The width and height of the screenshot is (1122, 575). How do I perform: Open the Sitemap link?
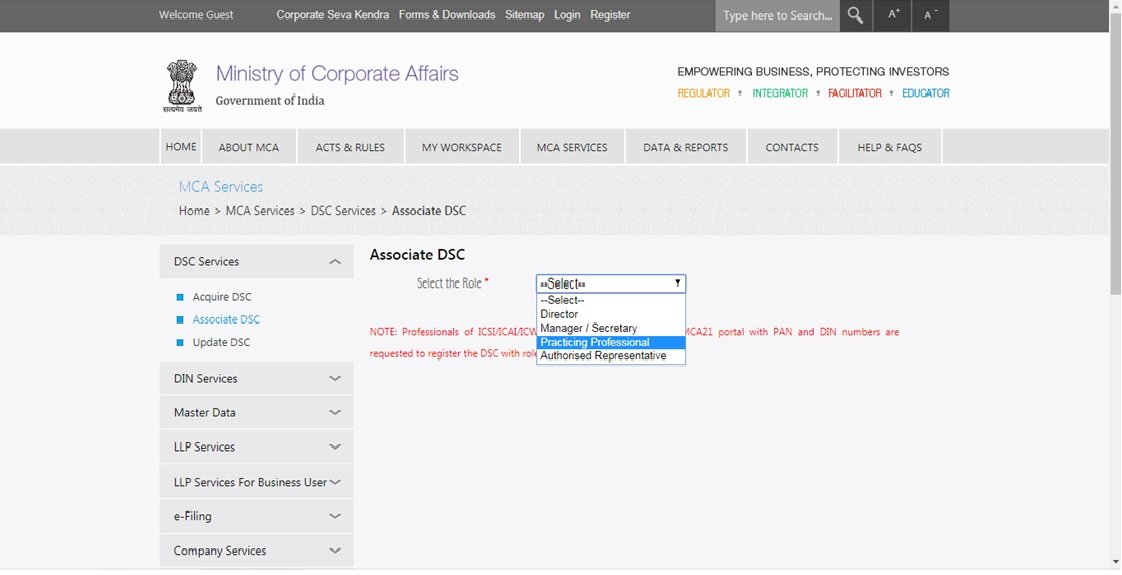[x=525, y=14]
